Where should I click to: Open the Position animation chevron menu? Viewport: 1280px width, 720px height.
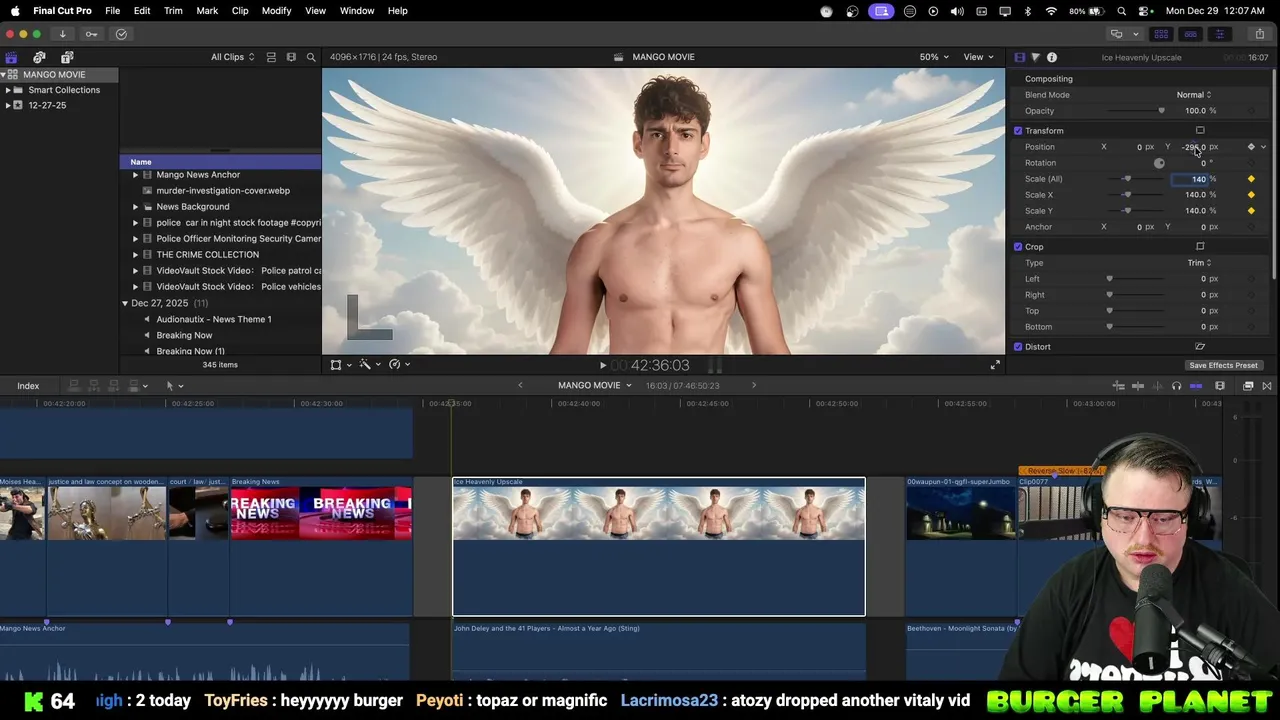click(x=1263, y=147)
